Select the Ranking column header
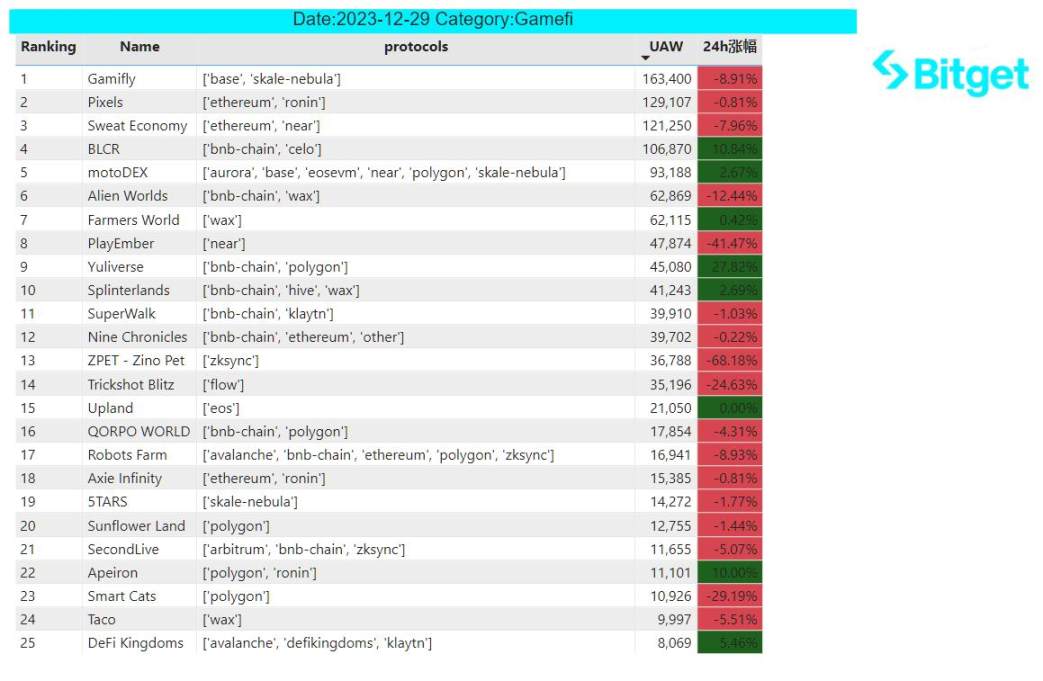The height and width of the screenshot is (681, 1043). 48,47
